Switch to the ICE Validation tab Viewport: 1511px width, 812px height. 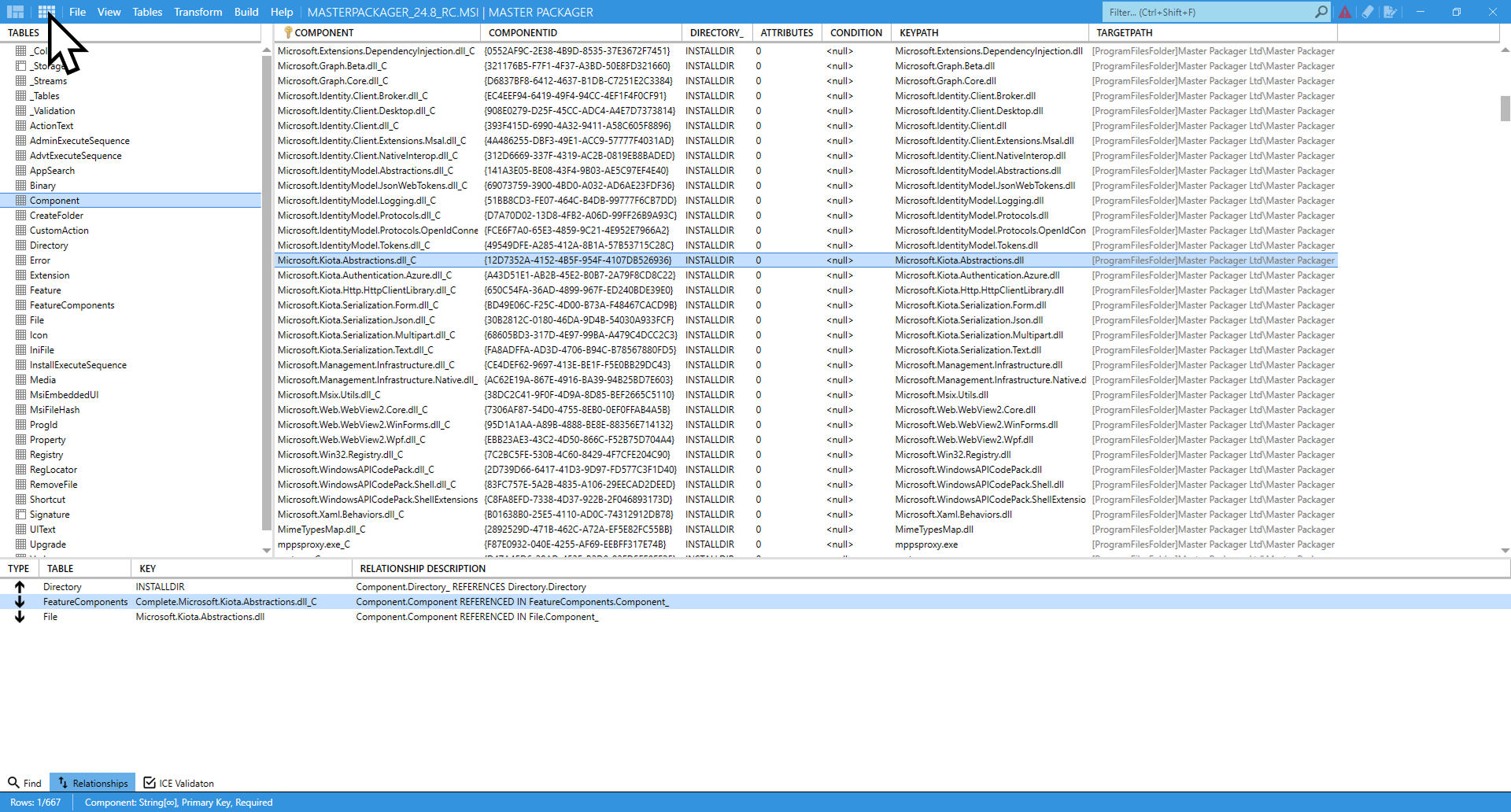click(x=179, y=783)
